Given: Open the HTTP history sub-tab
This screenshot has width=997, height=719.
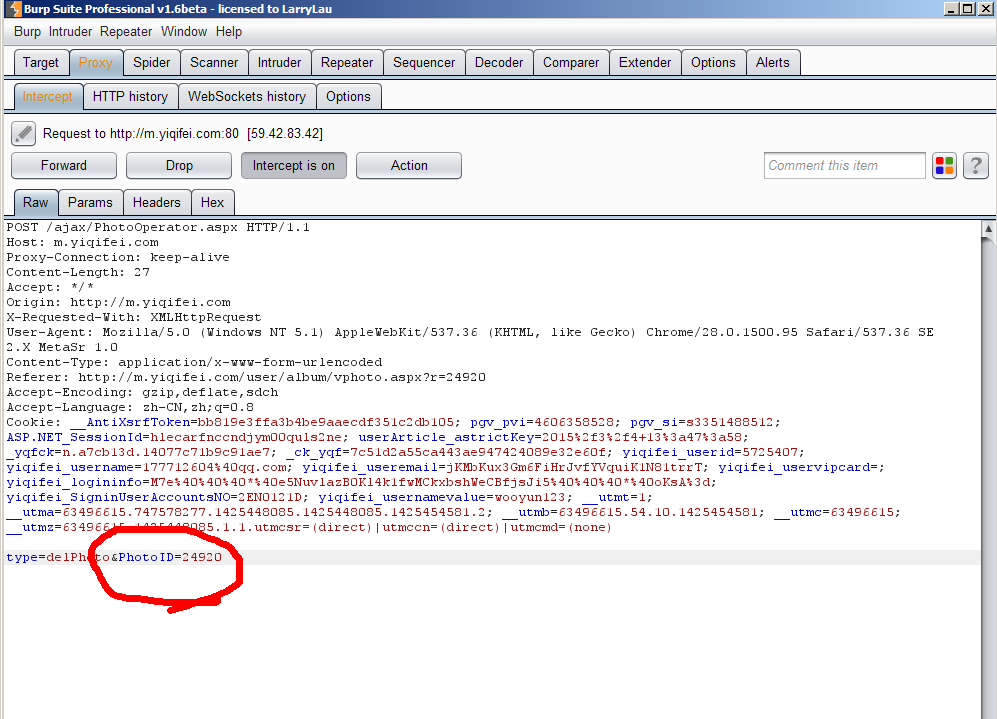Looking at the screenshot, I should pos(130,97).
